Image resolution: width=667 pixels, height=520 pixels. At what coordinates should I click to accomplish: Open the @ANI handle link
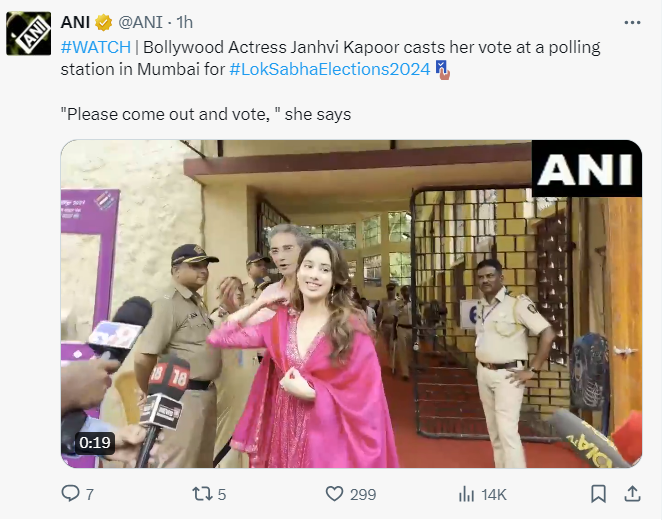point(144,23)
